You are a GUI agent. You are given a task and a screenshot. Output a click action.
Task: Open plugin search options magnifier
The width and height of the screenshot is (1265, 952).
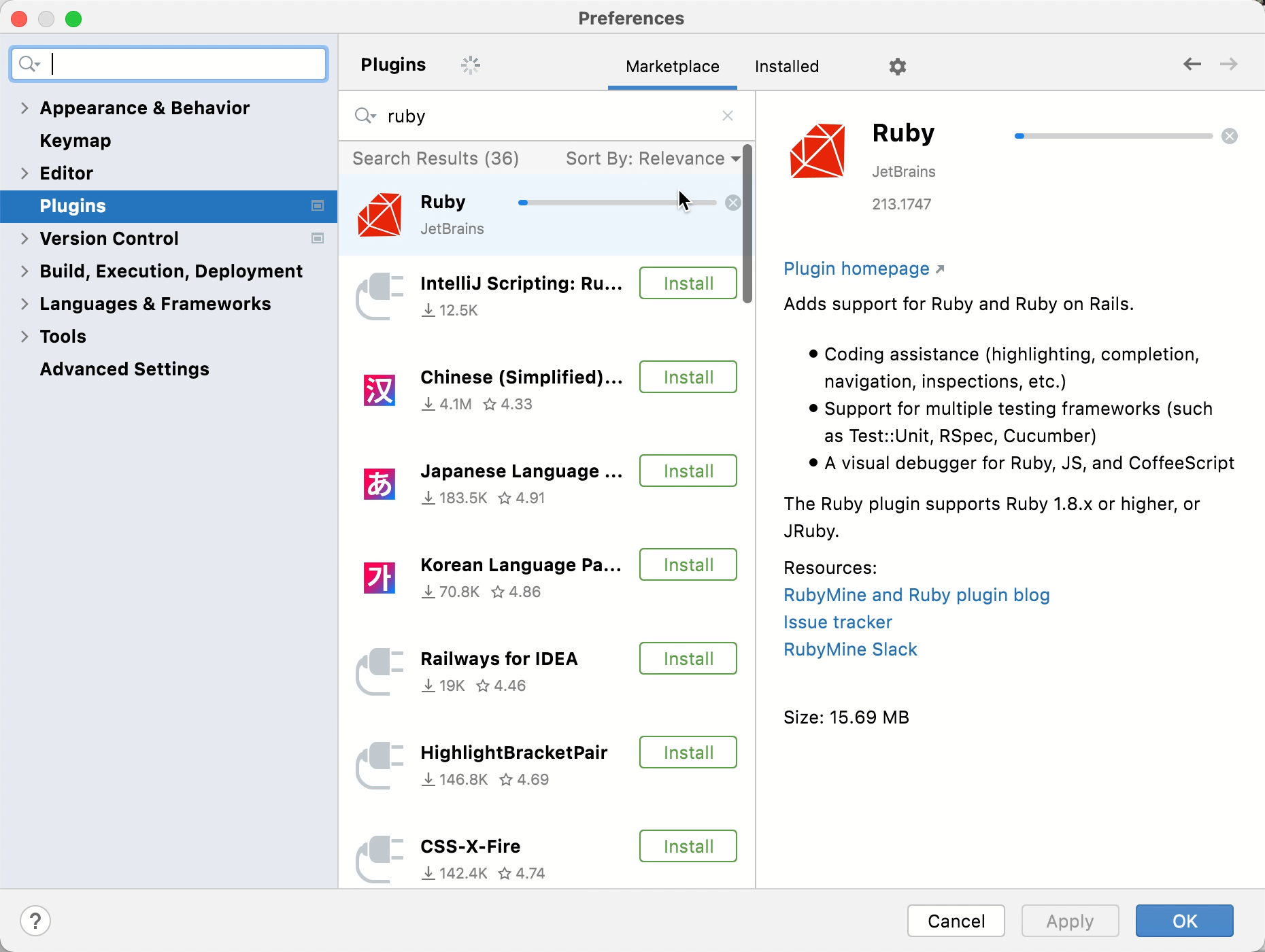[x=365, y=116]
